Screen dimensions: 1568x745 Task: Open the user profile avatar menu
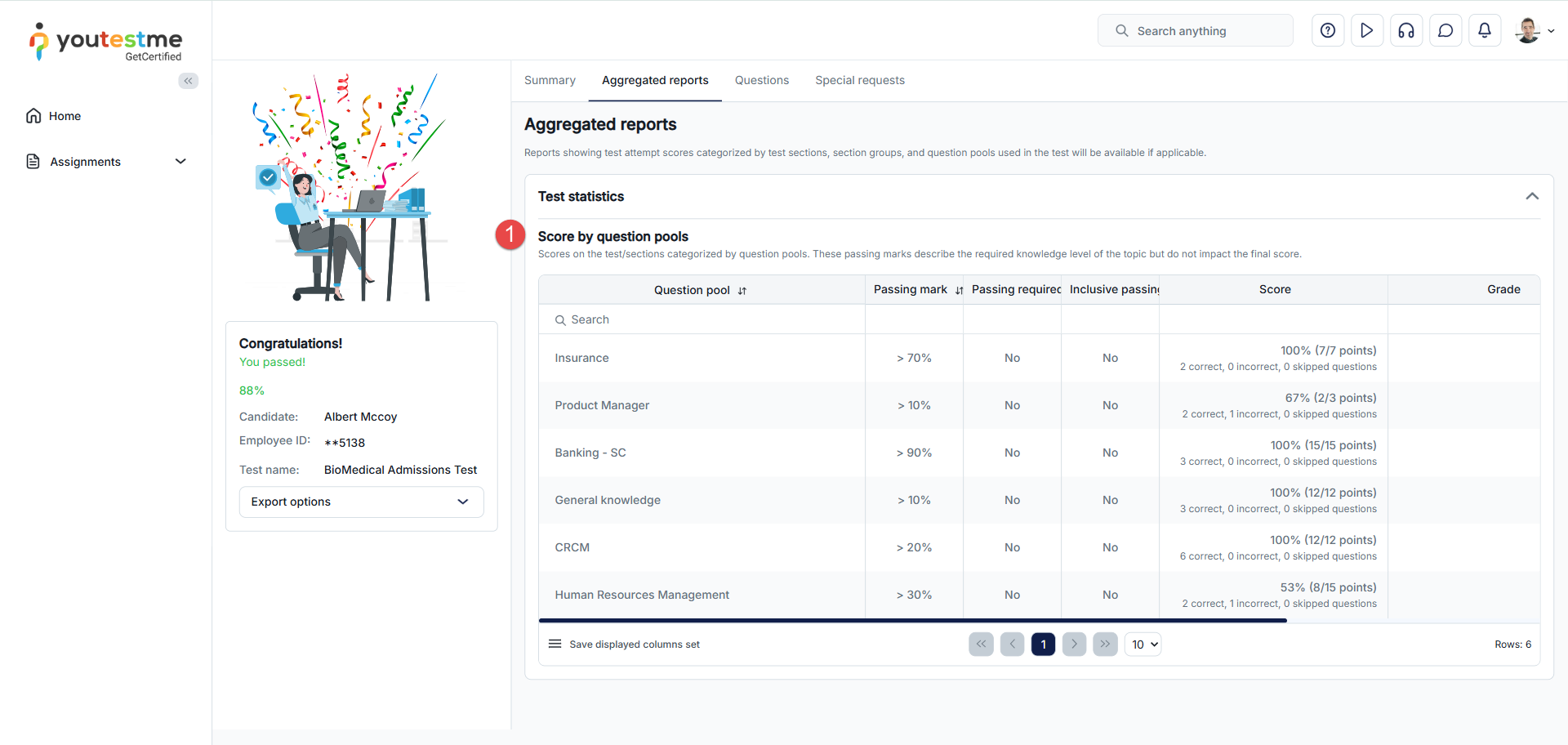1533,31
